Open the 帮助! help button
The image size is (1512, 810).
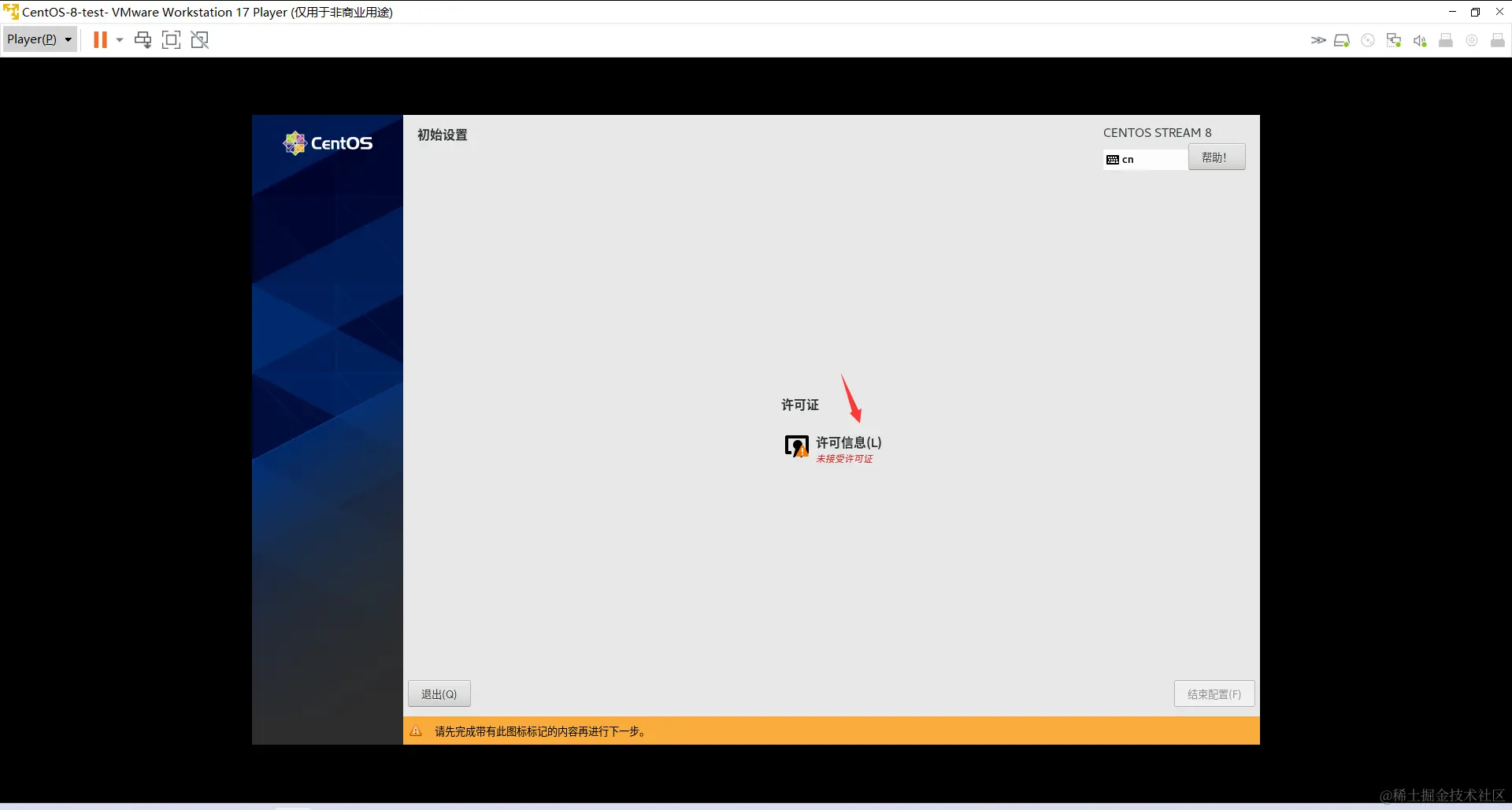tap(1217, 157)
